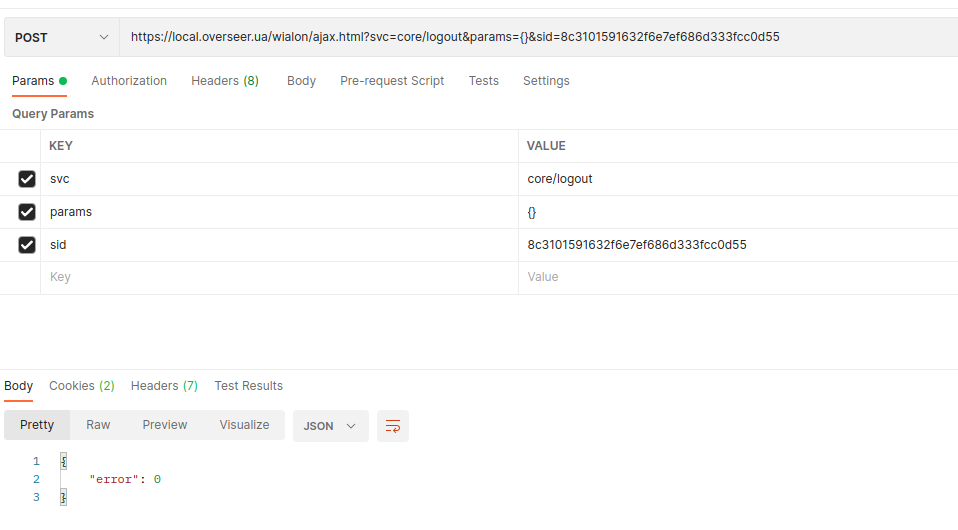Go to the Tests tab
Screen dimensions: 958x530
483,81
